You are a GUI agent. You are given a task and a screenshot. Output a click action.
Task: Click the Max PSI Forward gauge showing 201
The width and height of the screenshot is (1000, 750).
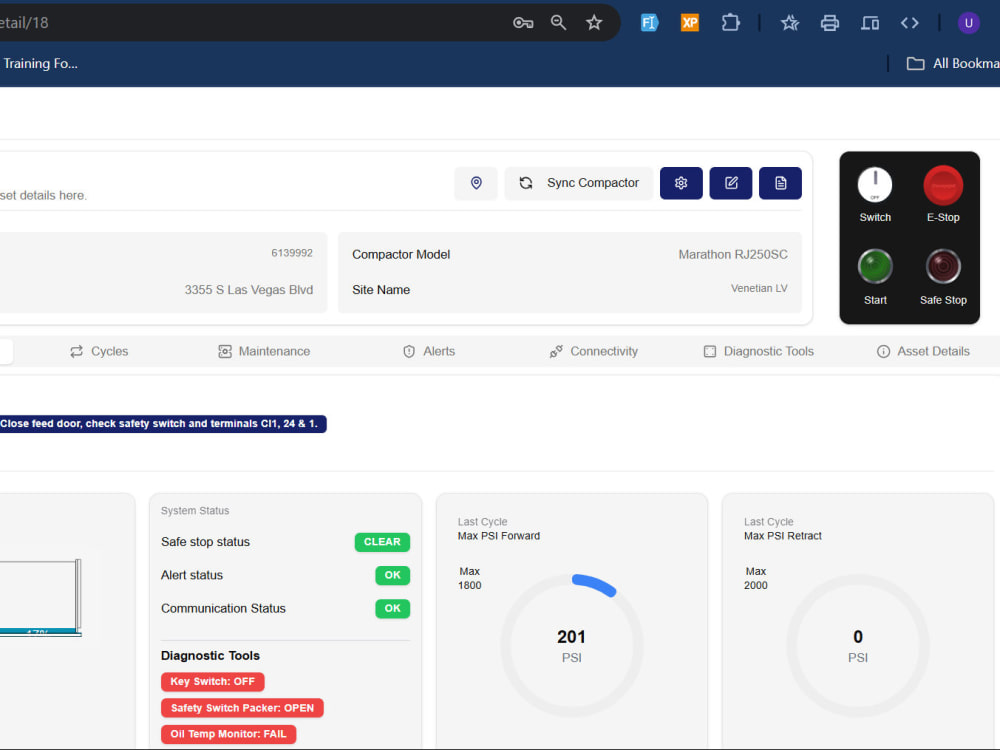[x=571, y=645]
